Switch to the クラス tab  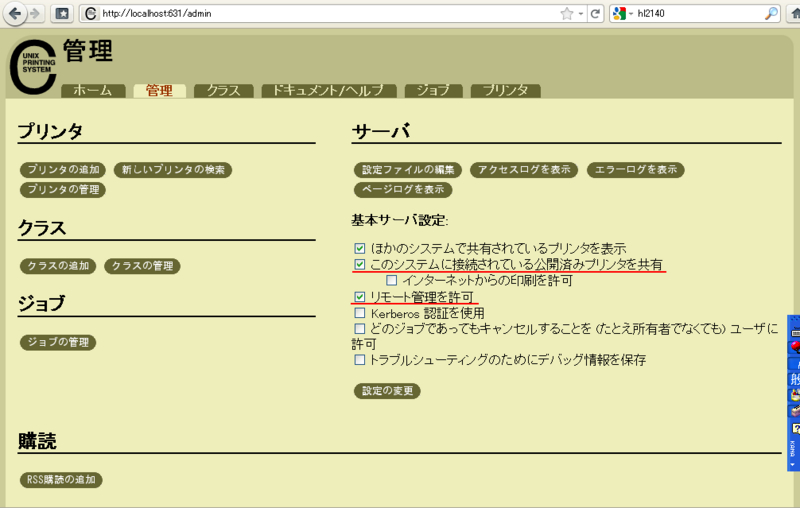(223, 91)
